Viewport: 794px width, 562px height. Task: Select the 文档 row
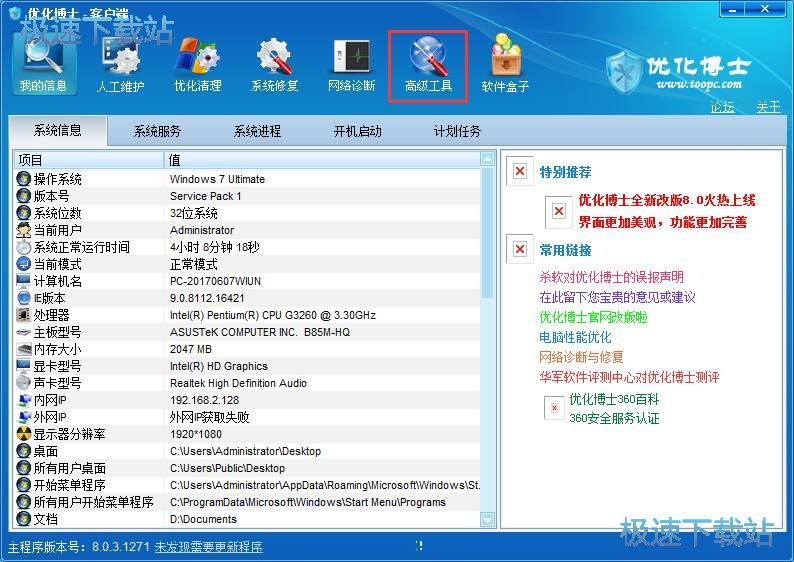point(248,519)
